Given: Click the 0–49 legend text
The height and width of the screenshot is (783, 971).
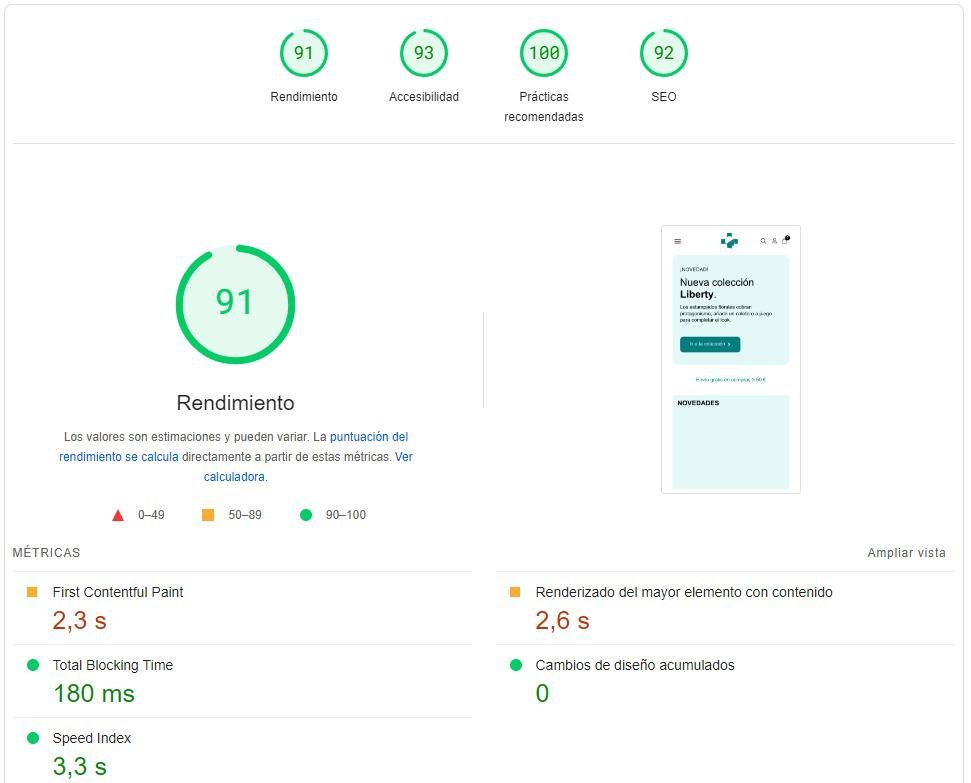Looking at the screenshot, I should coord(151,515).
